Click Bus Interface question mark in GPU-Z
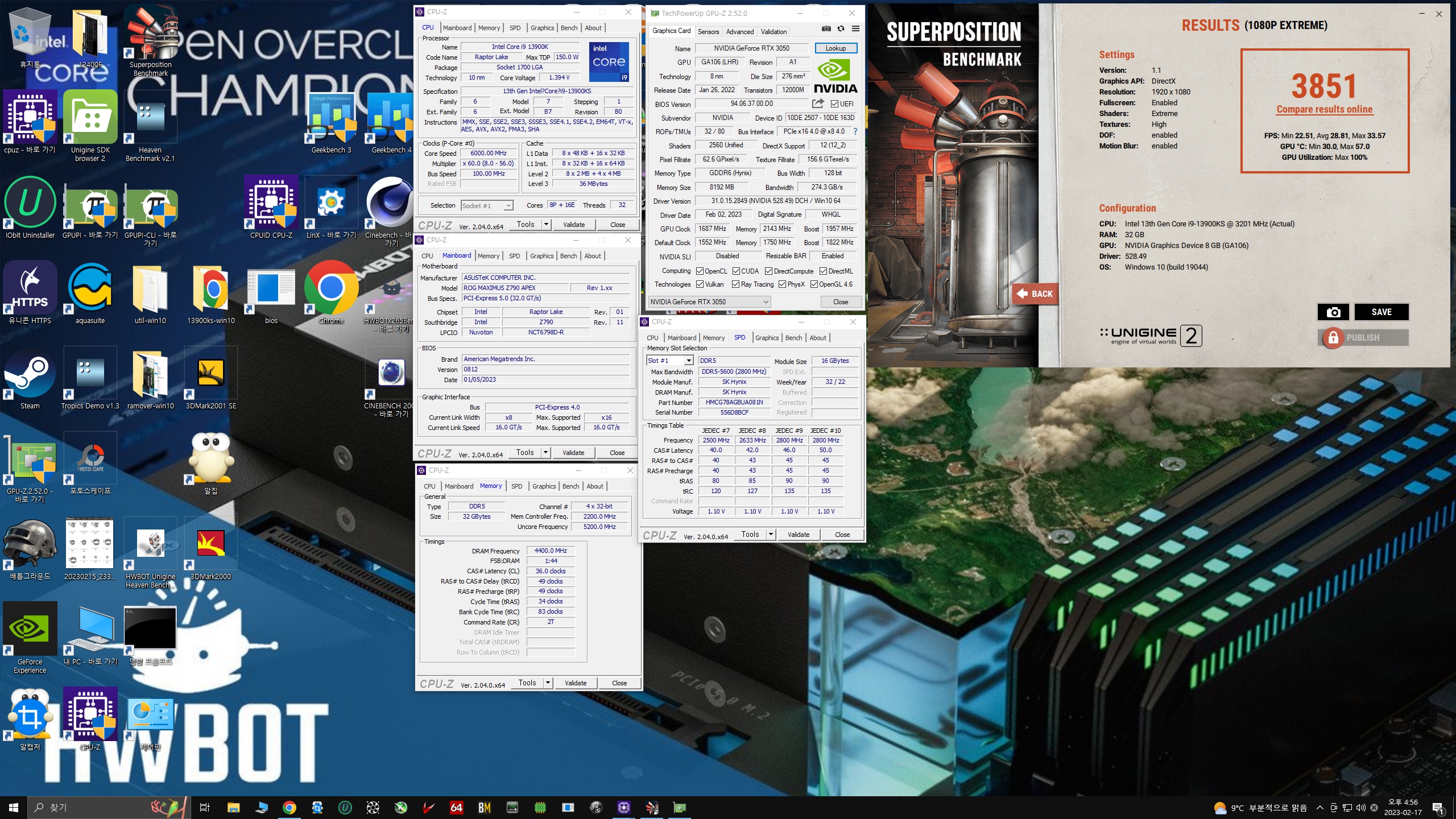Screen dimensions: 1456x819 coord(855,131)
